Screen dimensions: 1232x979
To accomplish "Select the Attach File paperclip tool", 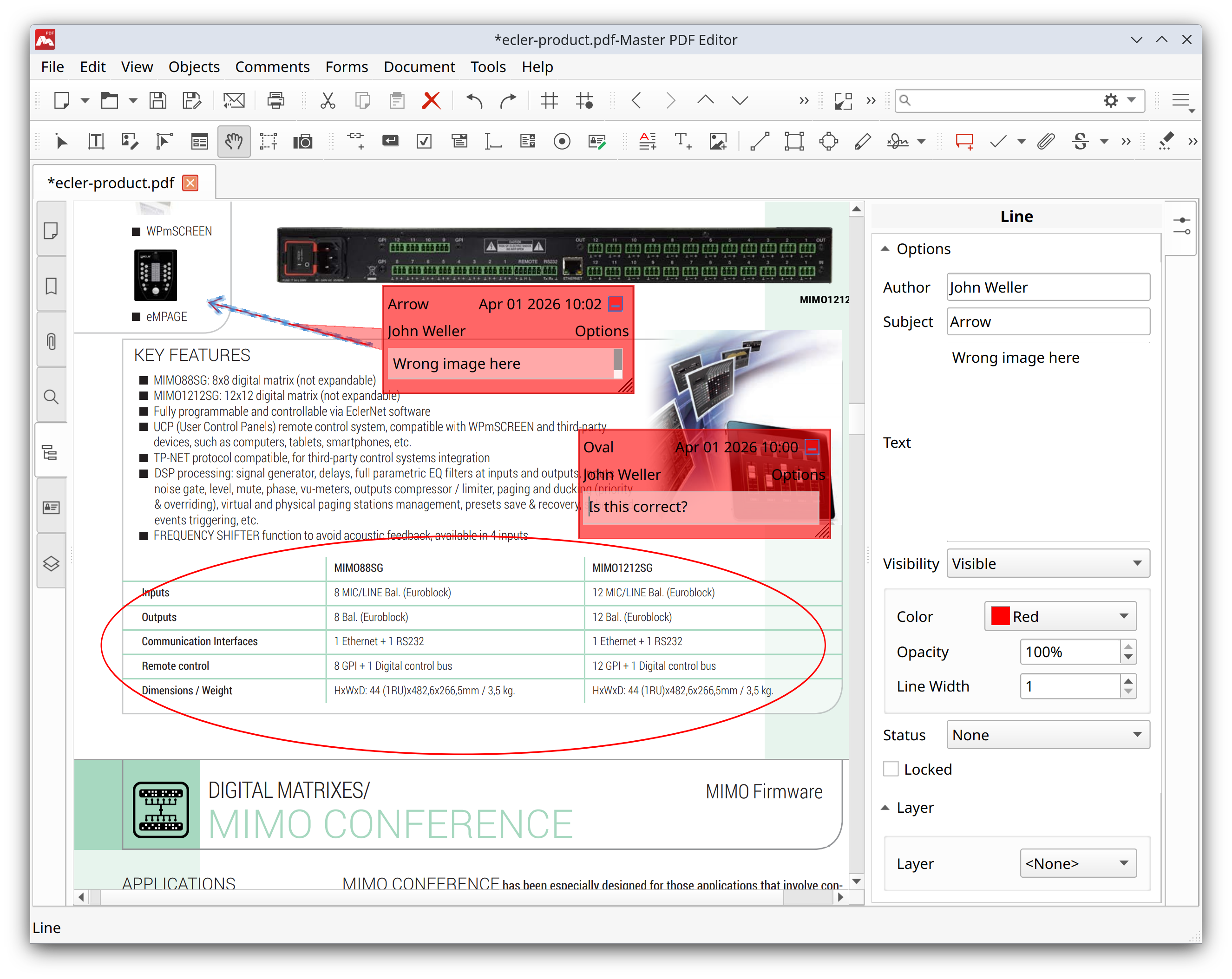I will [x=1046, y=141].
